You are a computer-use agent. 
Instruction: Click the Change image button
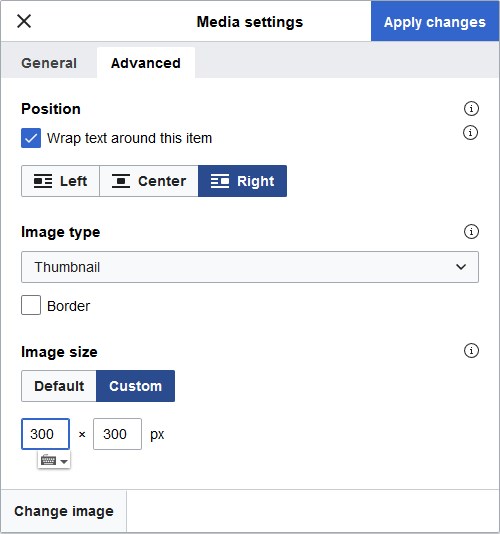click(x=64, y=511)
